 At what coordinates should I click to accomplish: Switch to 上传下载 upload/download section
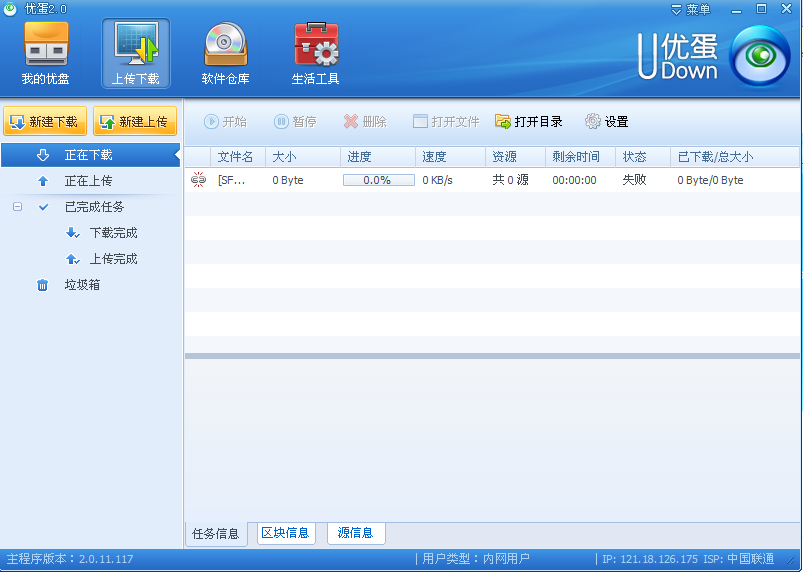pyautogui.click(x=136, y=54)
